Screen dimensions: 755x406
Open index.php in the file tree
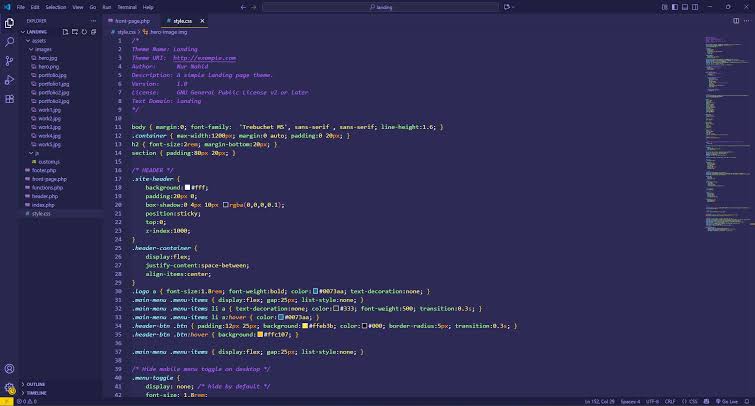(x=43, y=205)
